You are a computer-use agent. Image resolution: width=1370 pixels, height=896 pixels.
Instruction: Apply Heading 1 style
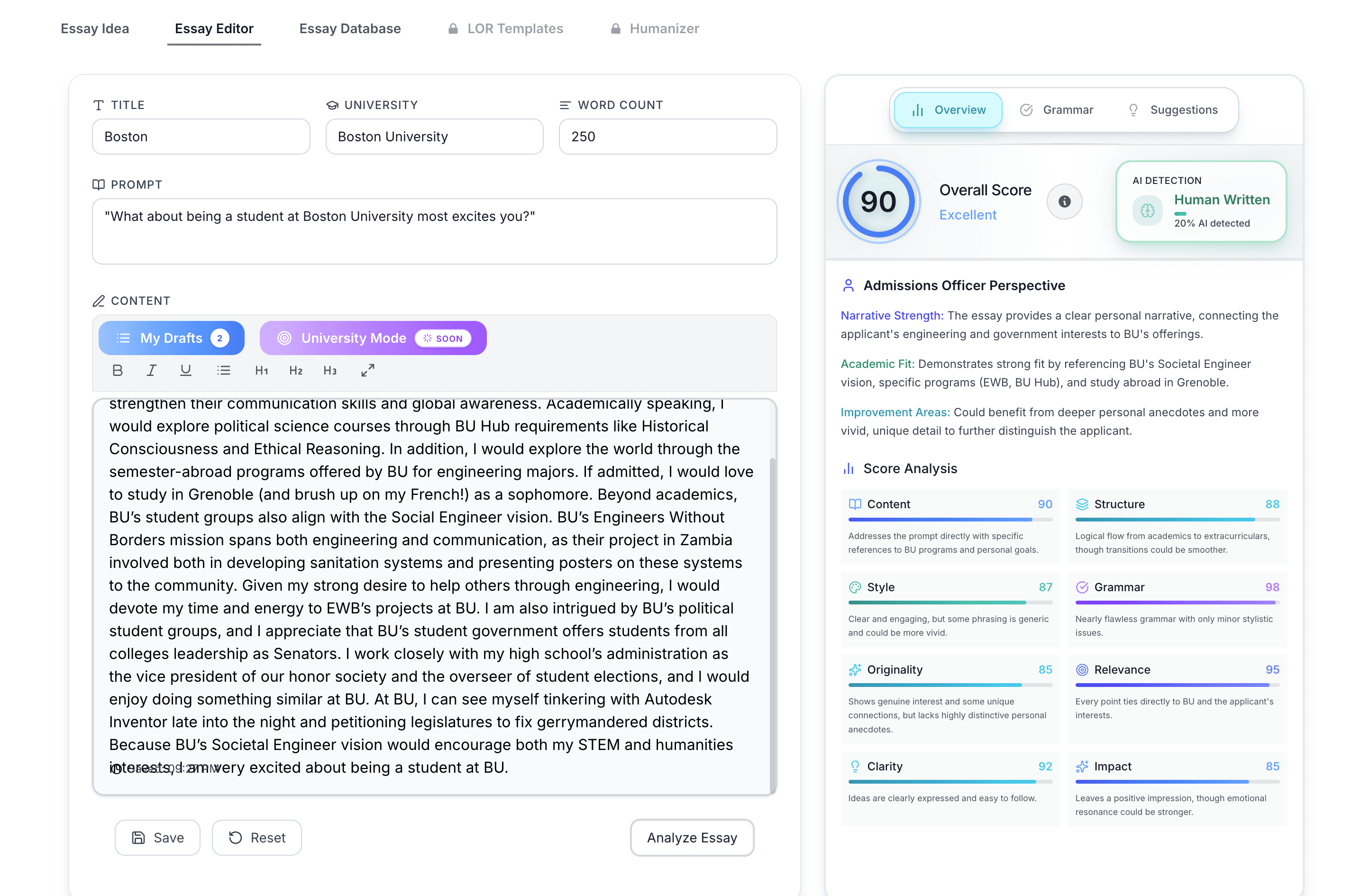coord(261,370)
